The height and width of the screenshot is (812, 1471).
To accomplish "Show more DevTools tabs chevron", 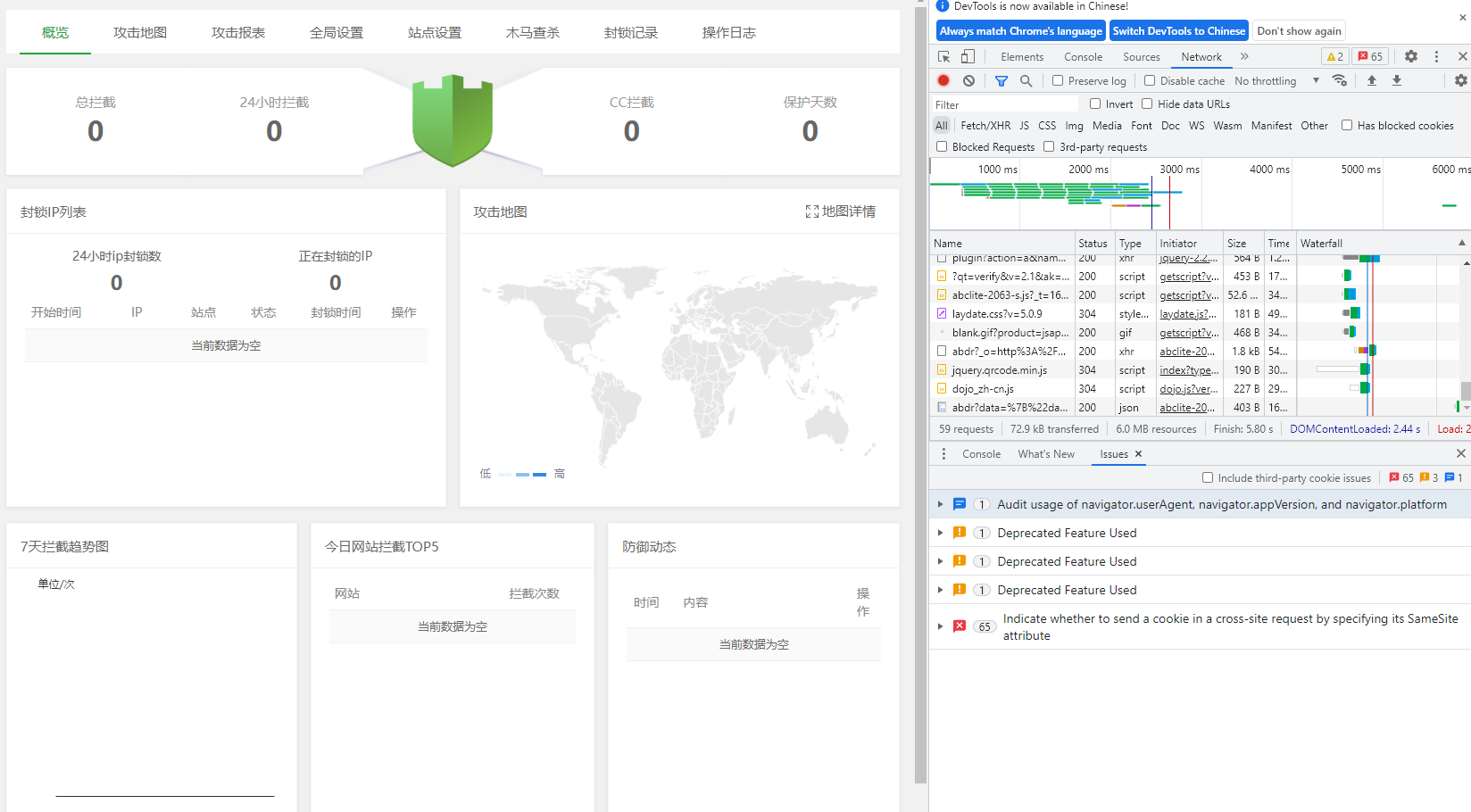I will (1244, 56).
